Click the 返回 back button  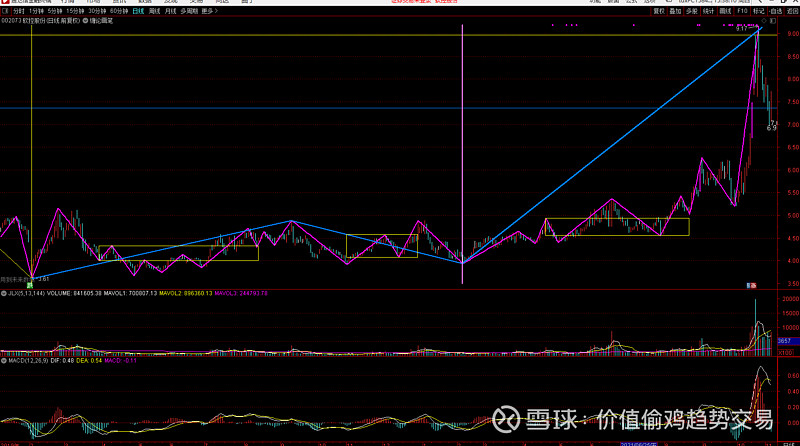(792, 11)
